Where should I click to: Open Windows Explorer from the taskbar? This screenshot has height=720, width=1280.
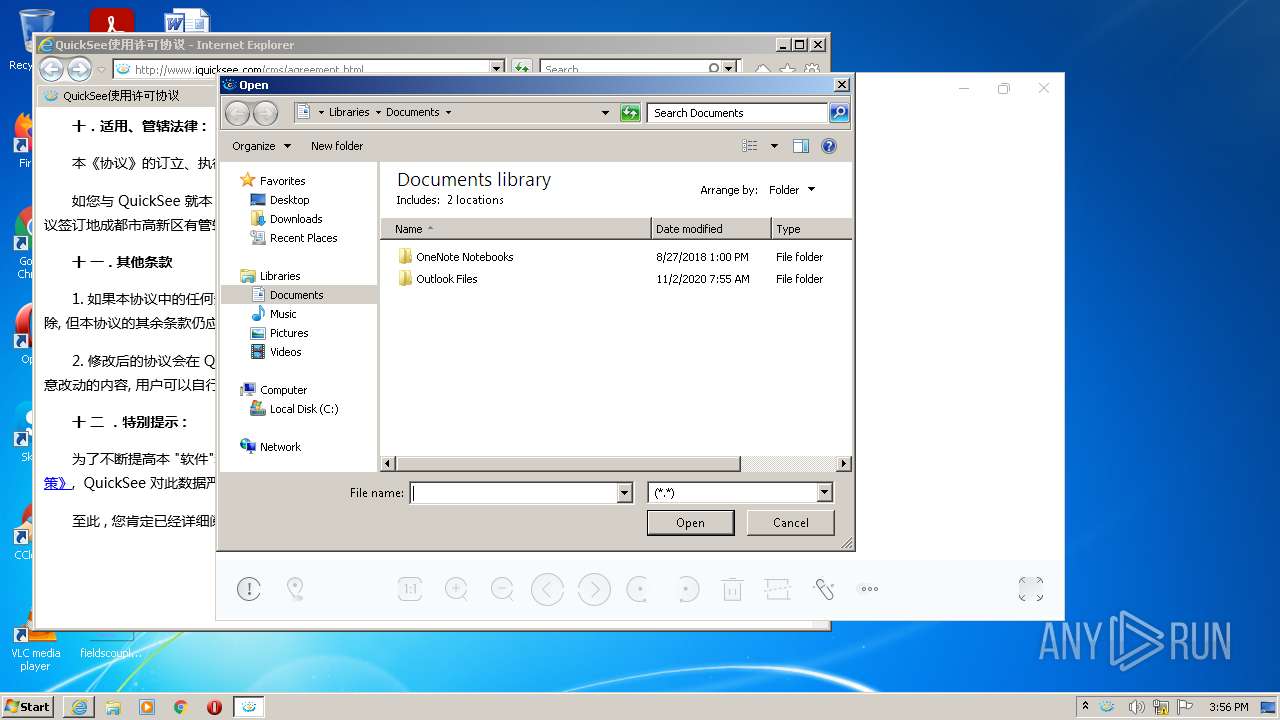pos(113,707)
